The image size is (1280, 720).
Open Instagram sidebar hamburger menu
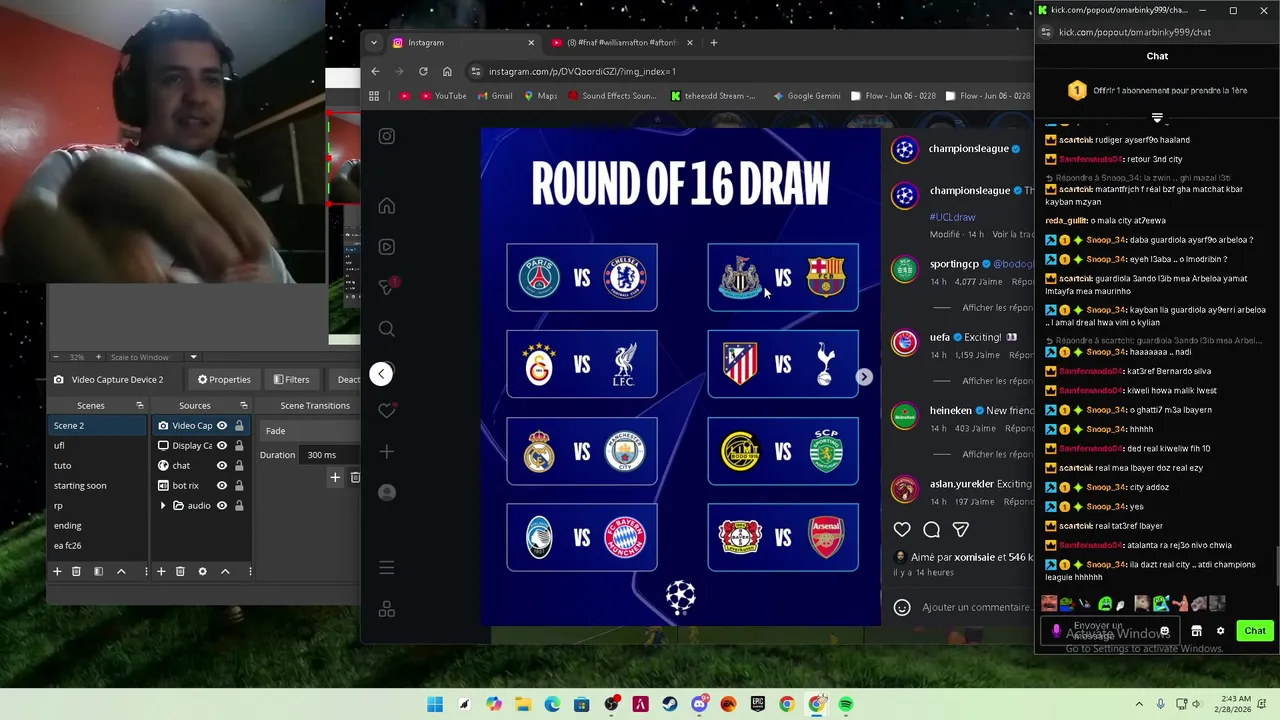coord(387,568)
